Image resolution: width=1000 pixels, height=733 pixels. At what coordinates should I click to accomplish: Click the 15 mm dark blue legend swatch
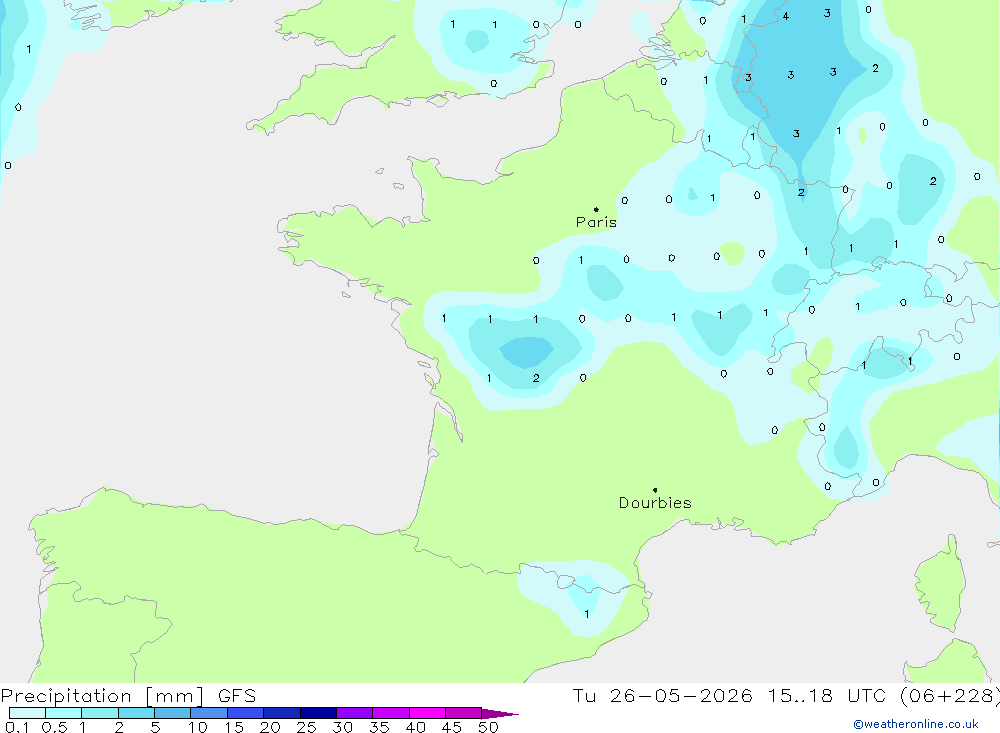[x=245, y=713]
